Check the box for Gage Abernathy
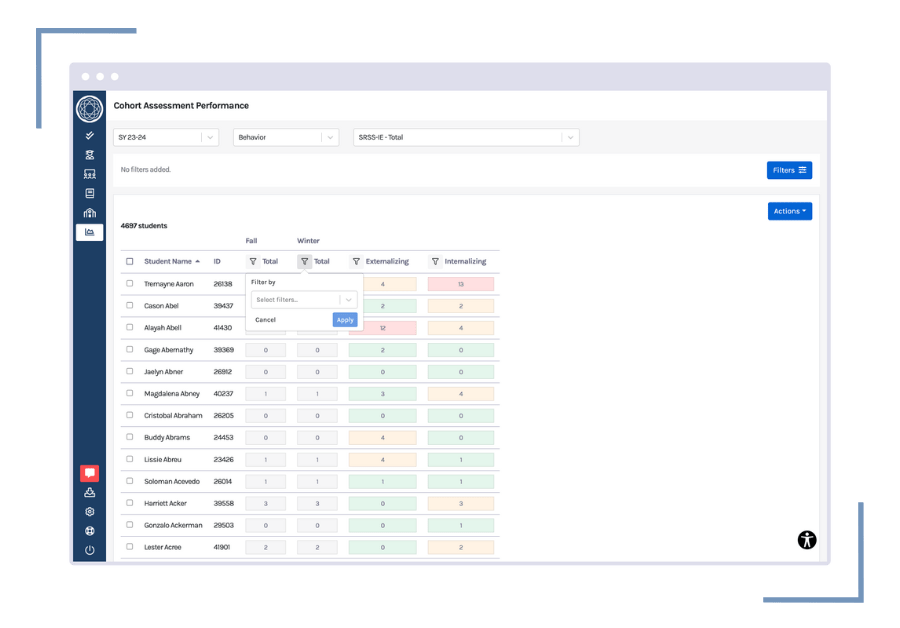Screen dimensions: 900x628 pos(130,349)
